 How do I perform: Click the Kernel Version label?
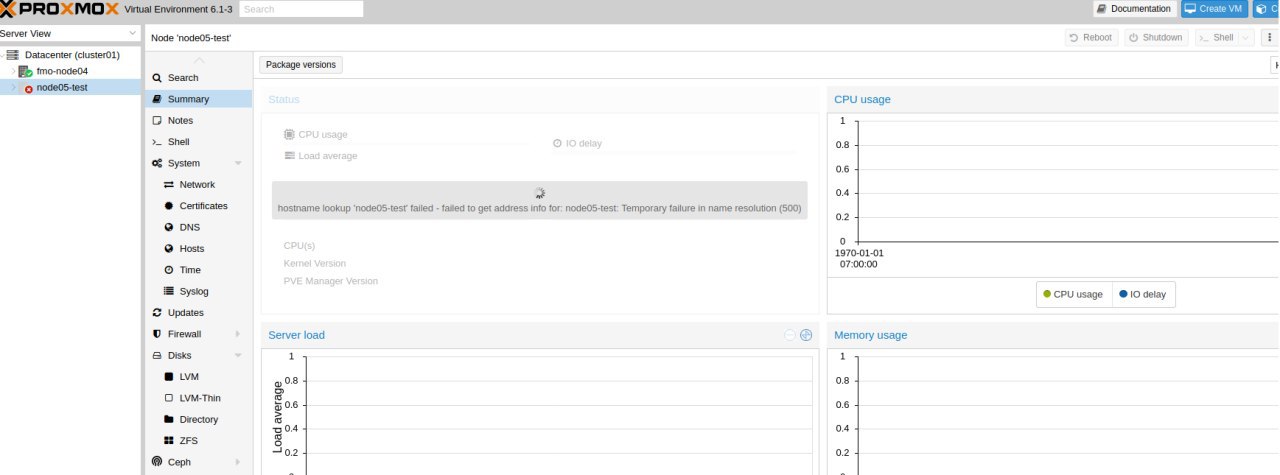[x=315, y=263]
